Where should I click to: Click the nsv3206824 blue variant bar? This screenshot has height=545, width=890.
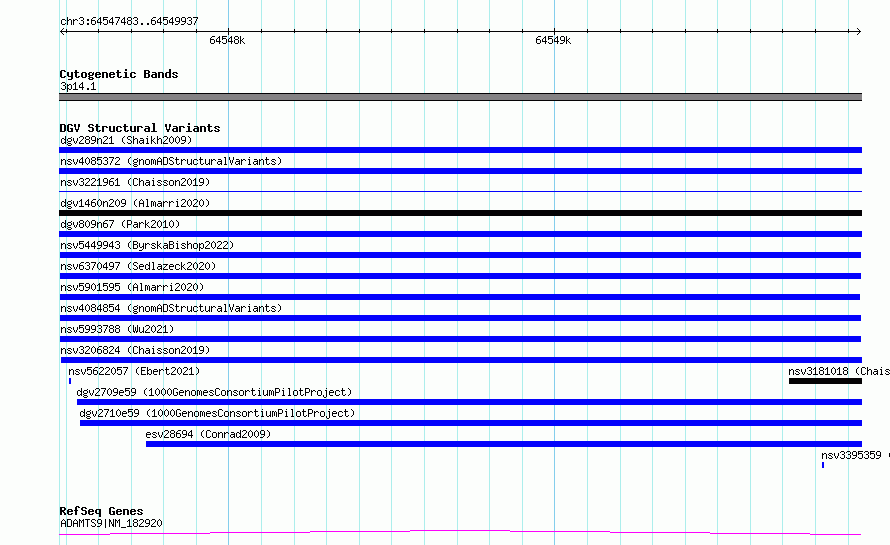tap(461, 360)
